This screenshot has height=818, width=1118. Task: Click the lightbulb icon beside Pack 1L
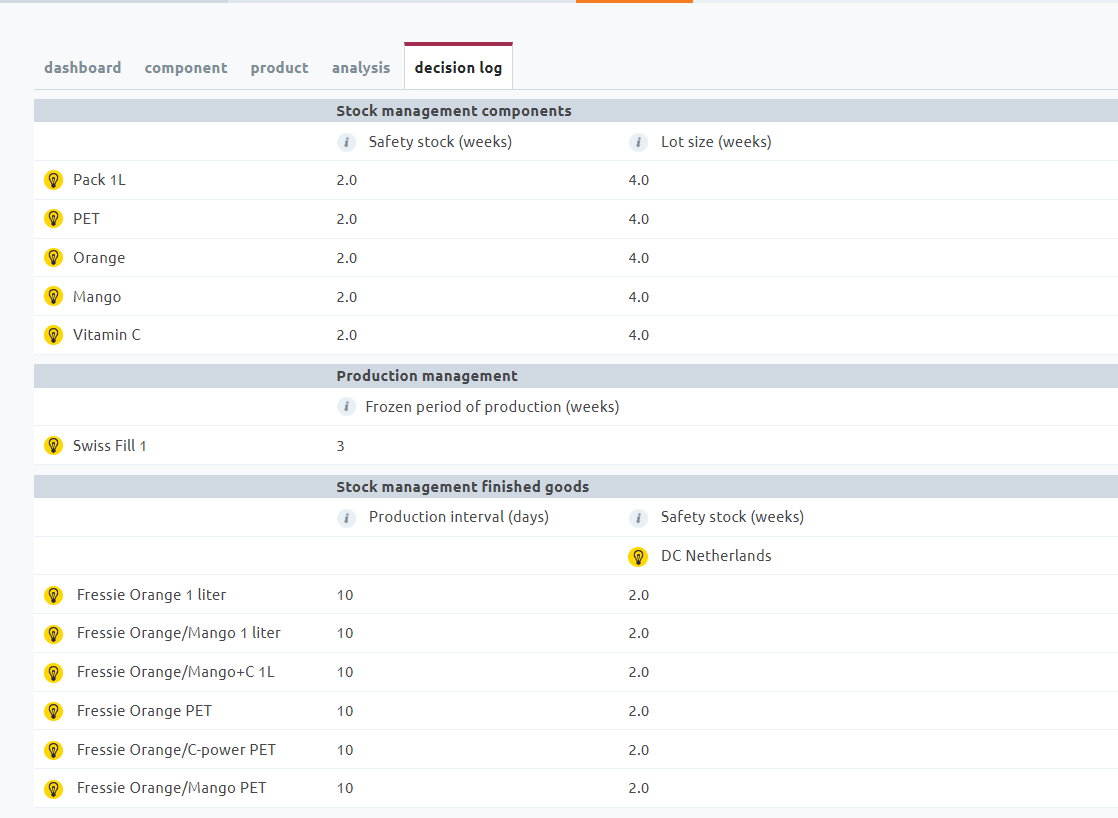coord(53,180)
